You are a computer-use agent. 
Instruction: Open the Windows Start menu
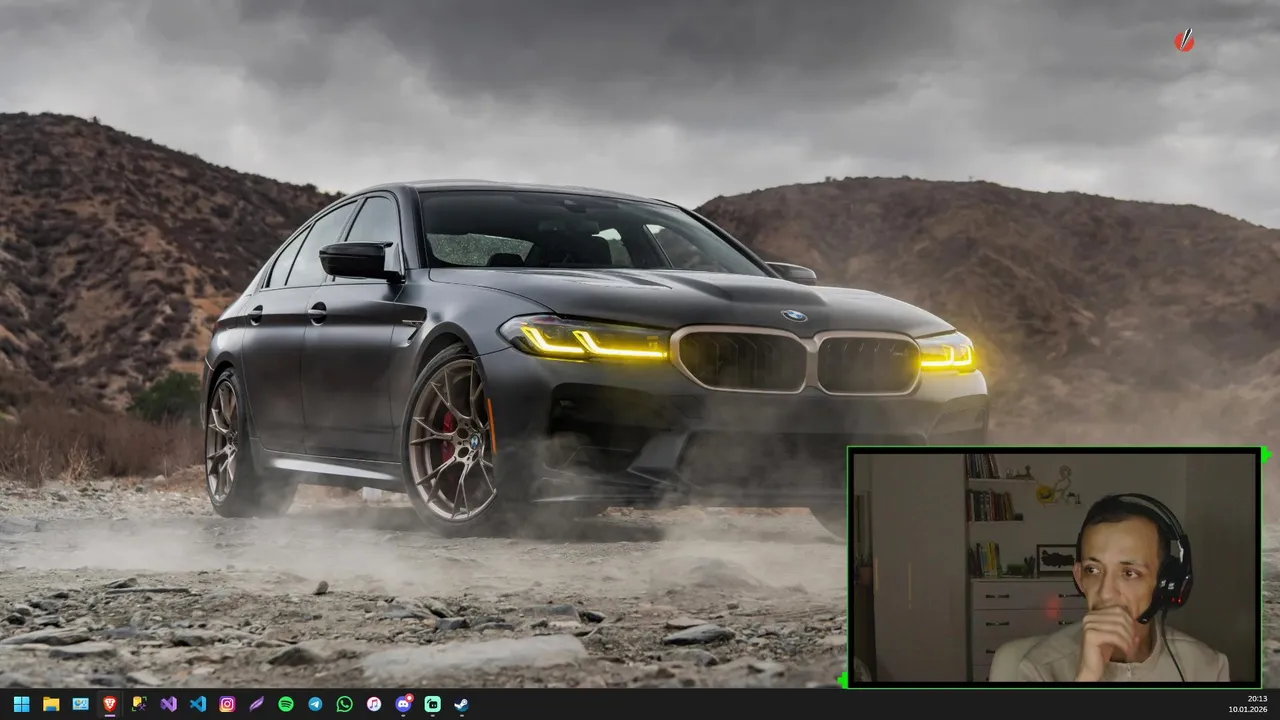coord(22,704)
